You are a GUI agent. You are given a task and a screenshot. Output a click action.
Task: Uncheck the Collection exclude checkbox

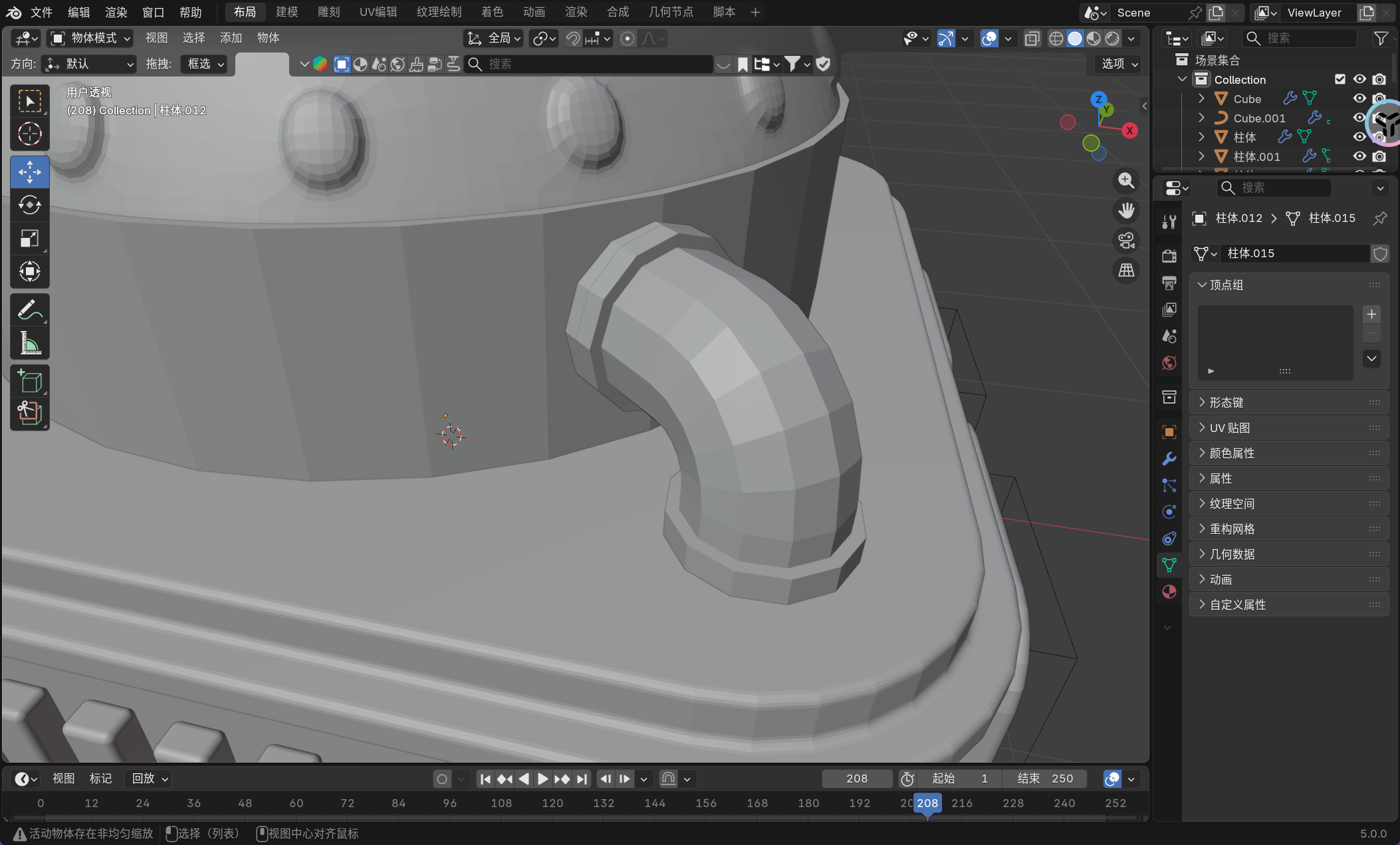[x=1340, y=79]
